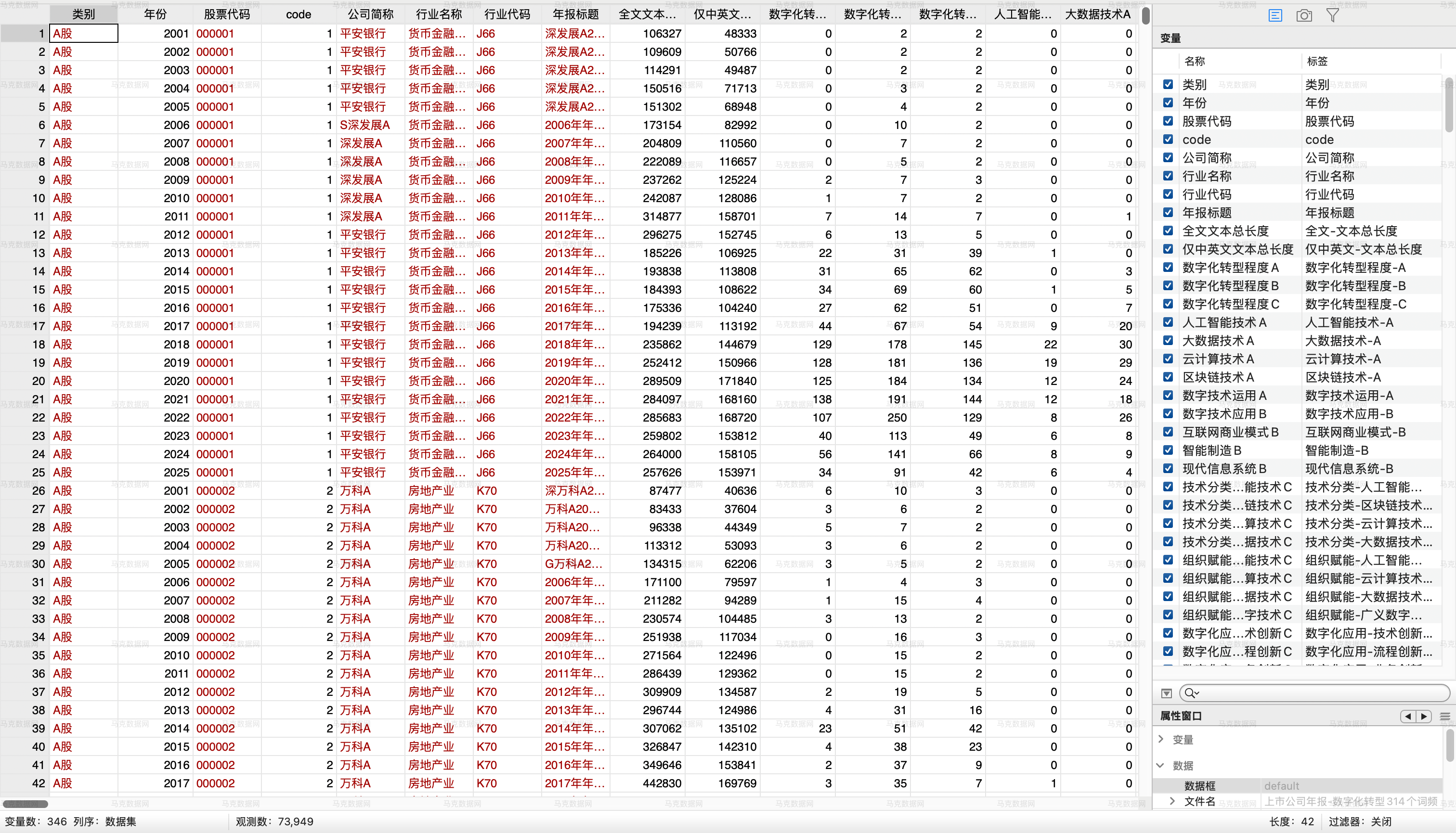Toggle the 公司简称 variable checkbox
The width and height of the screenshot is (1456, 833).
(x=1168, y=158)
